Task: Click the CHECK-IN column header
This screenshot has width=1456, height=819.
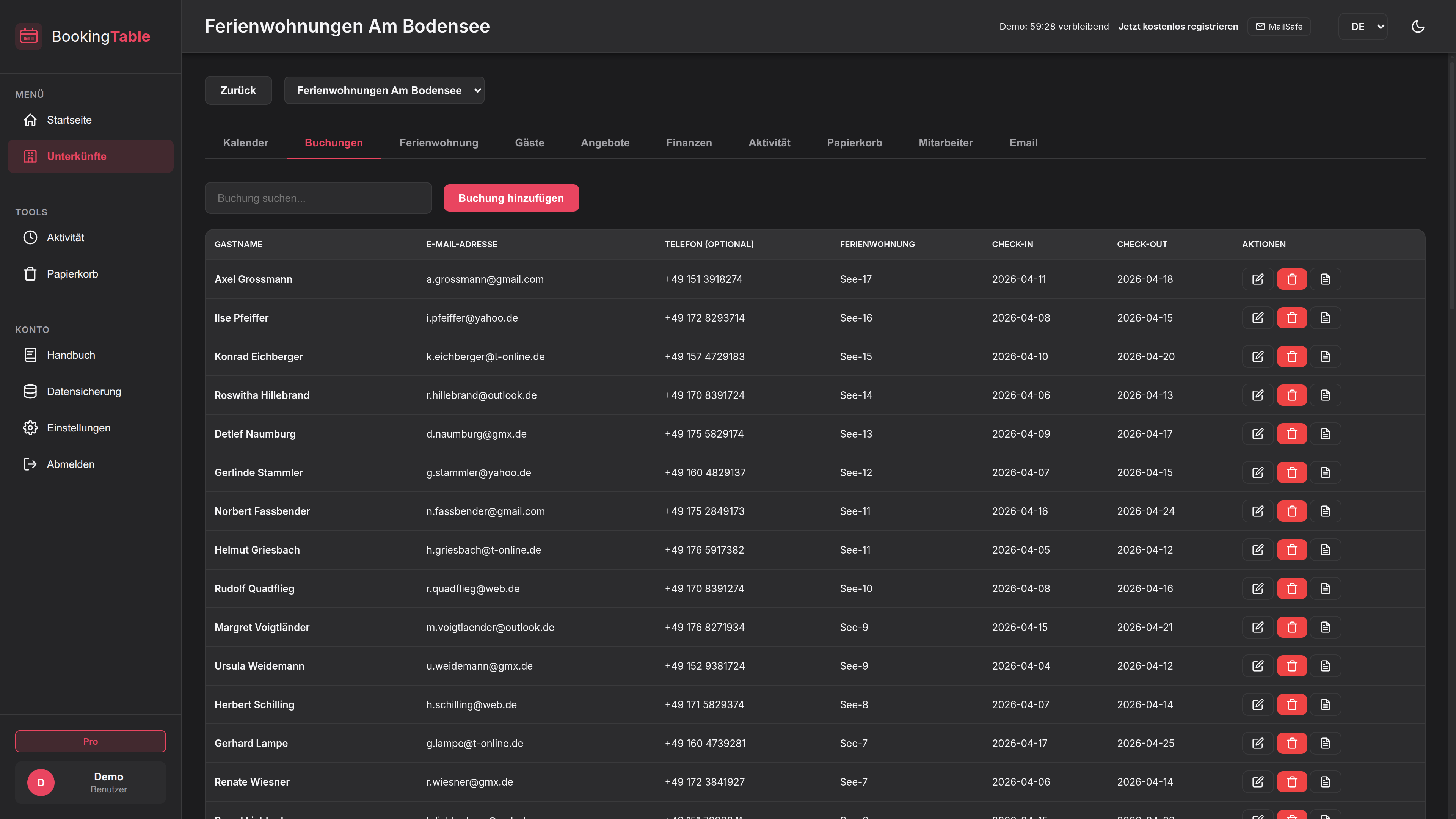Action: click(x=1012, y=244)
